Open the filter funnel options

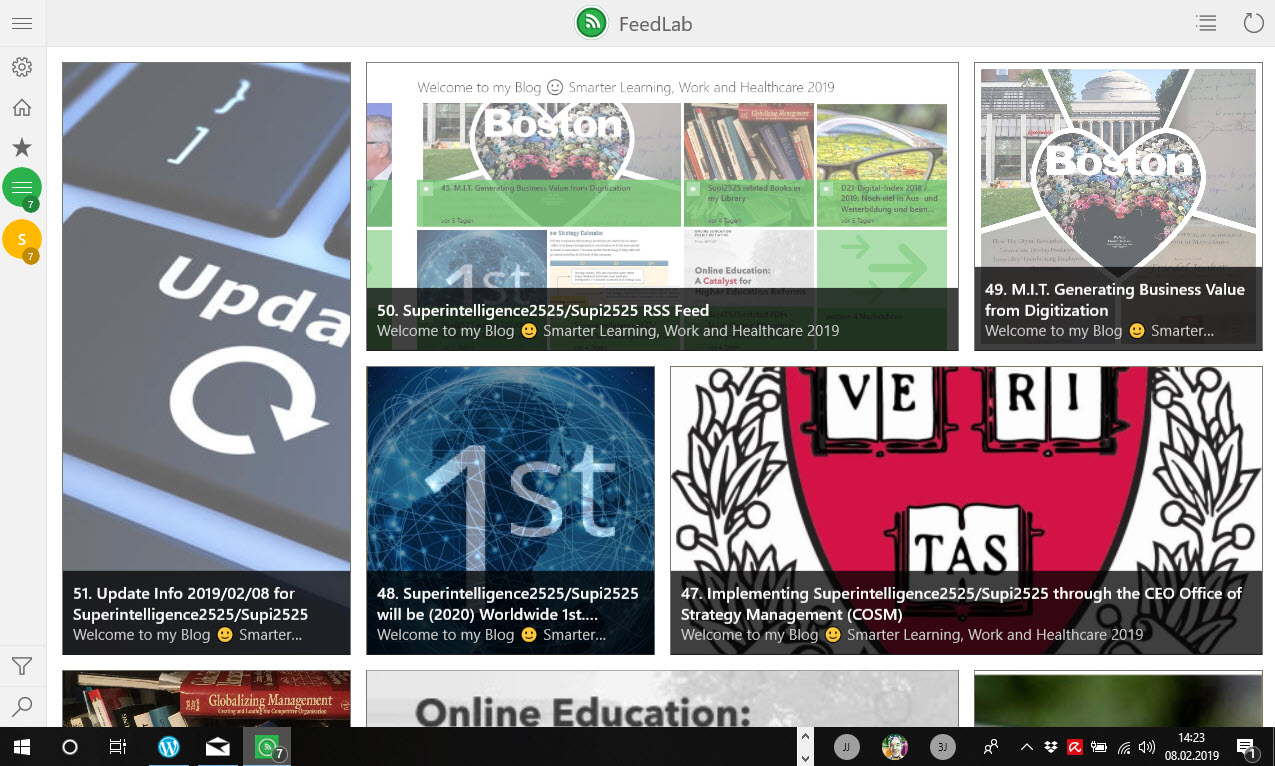click(x=22, y=666)
